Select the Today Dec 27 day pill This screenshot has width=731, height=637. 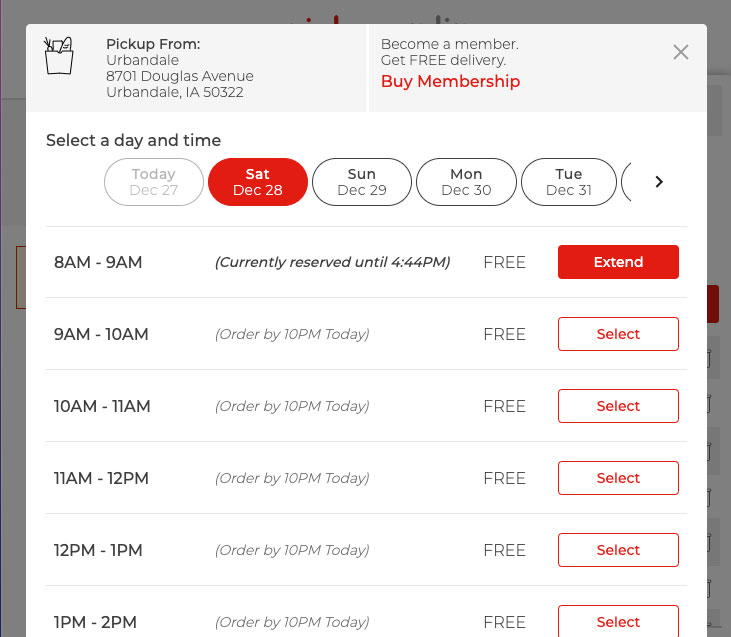pyautogui.click(x=153, y=182)
